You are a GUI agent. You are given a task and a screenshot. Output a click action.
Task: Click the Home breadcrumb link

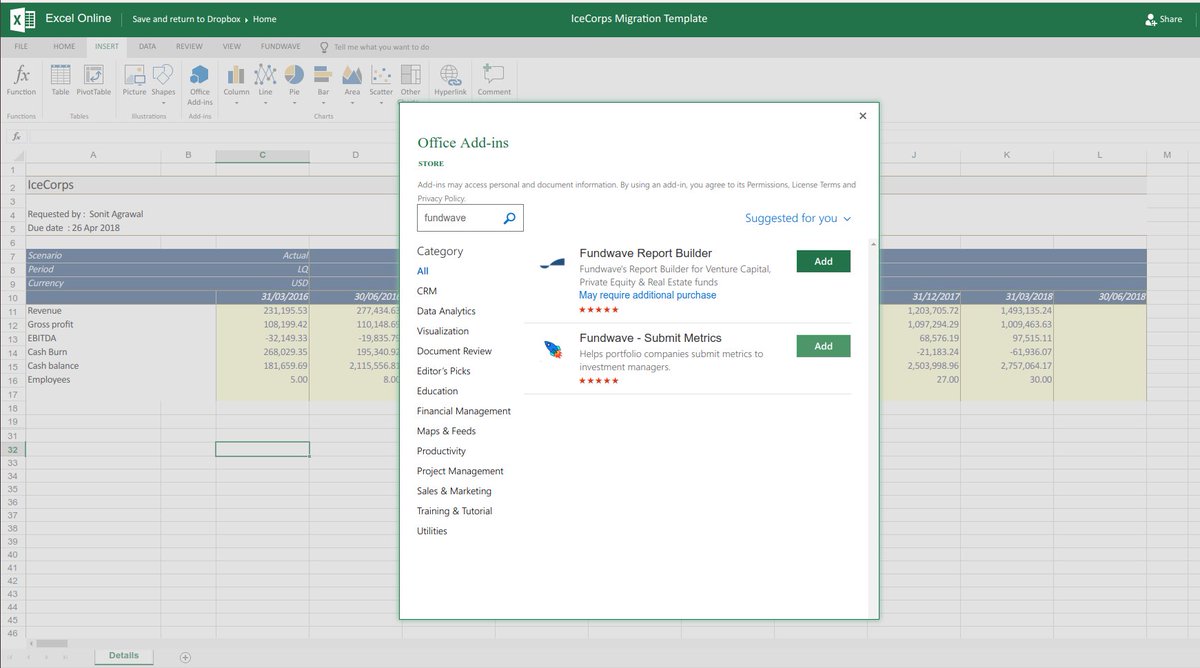click(x=265, y=19)
